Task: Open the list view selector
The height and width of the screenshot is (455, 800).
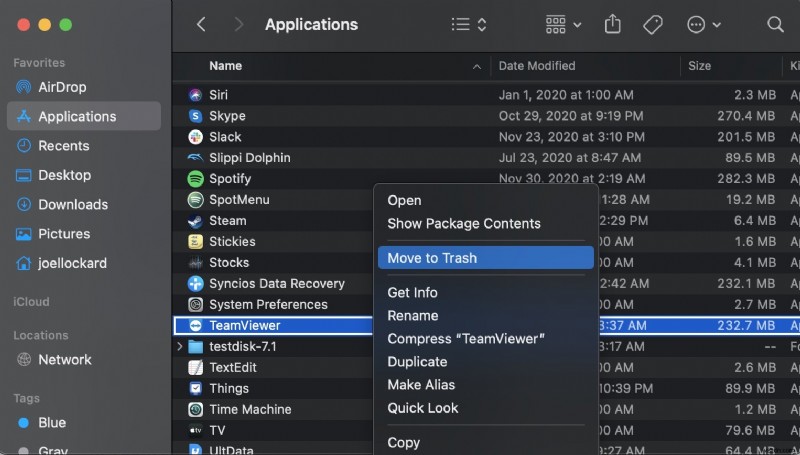Action: pos(469,24)
